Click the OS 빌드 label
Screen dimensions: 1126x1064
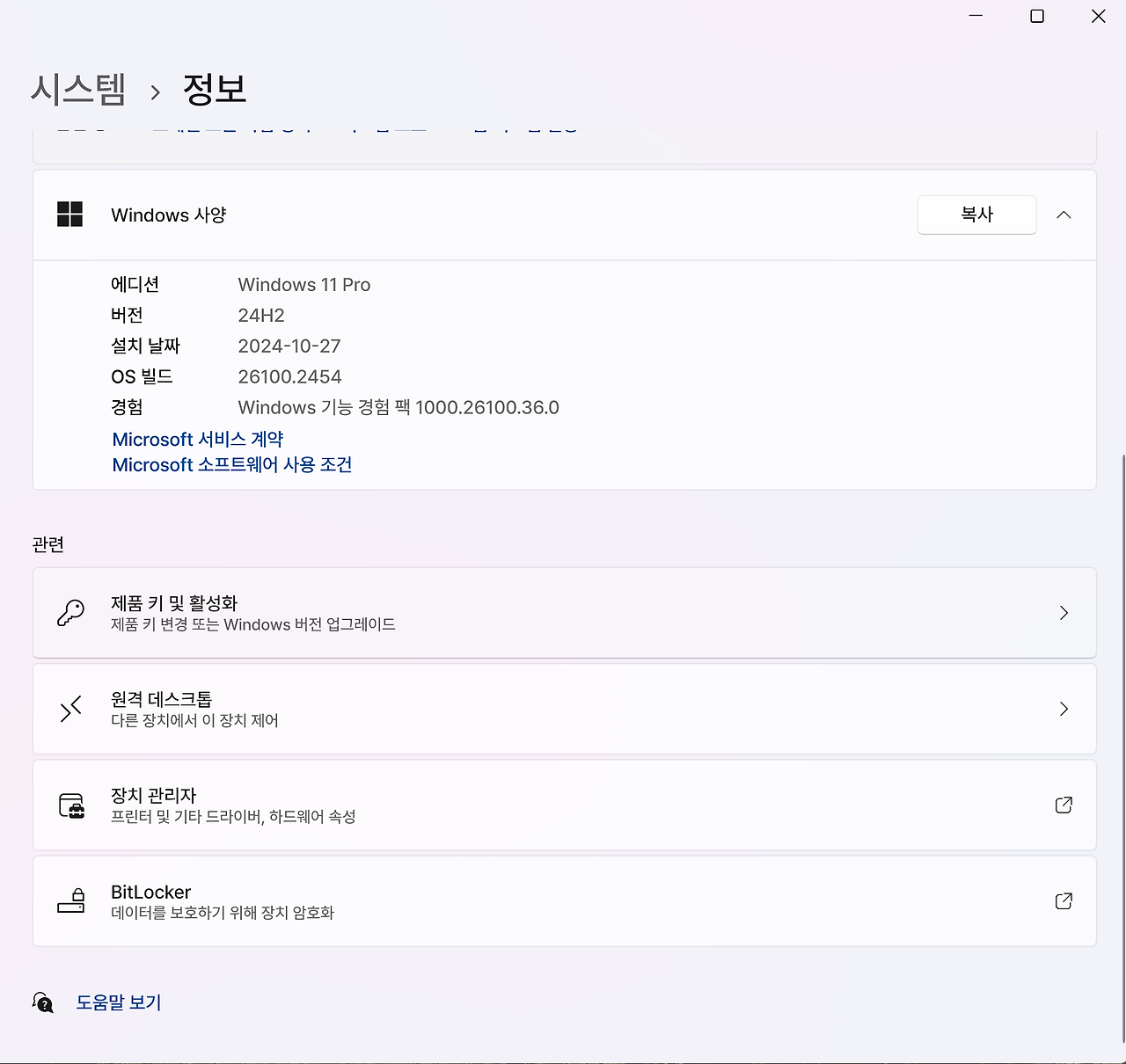click(x=142, y=376)
